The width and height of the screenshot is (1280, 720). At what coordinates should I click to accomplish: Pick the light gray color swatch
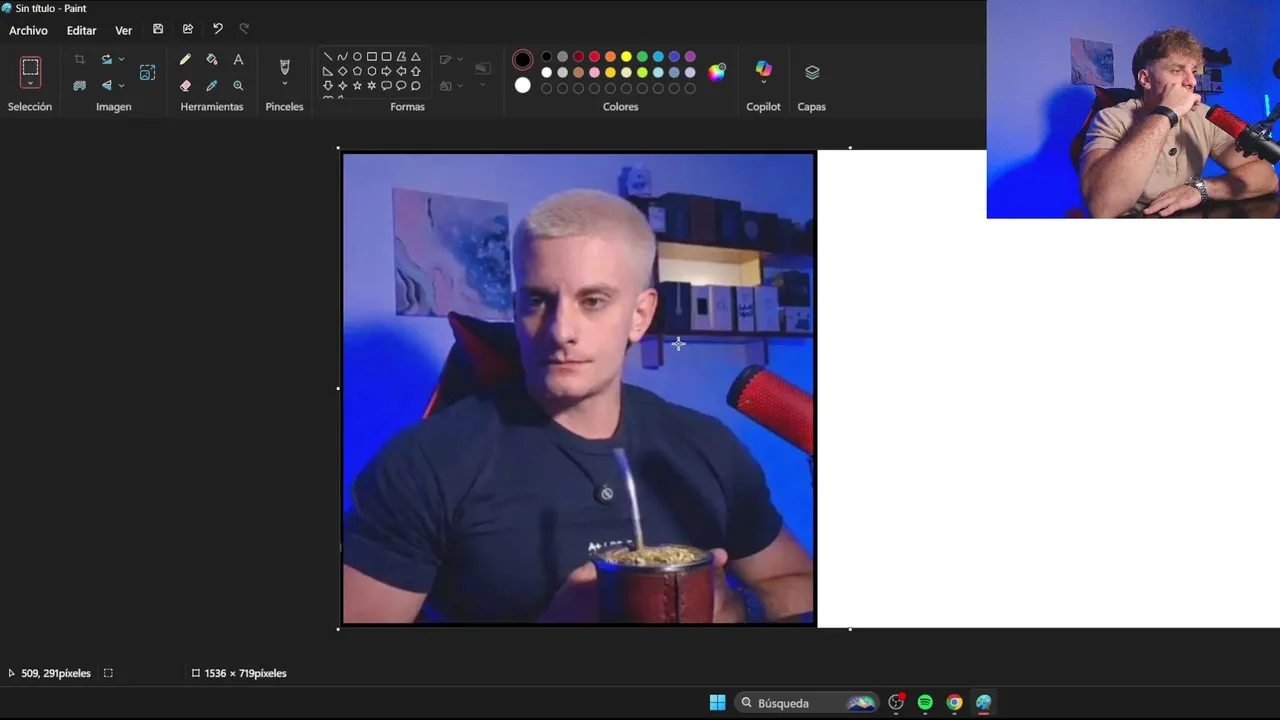(562, 72)
